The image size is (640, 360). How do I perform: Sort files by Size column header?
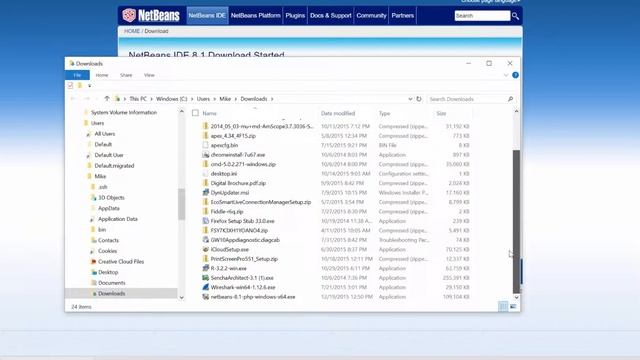(x=441, y=113)
